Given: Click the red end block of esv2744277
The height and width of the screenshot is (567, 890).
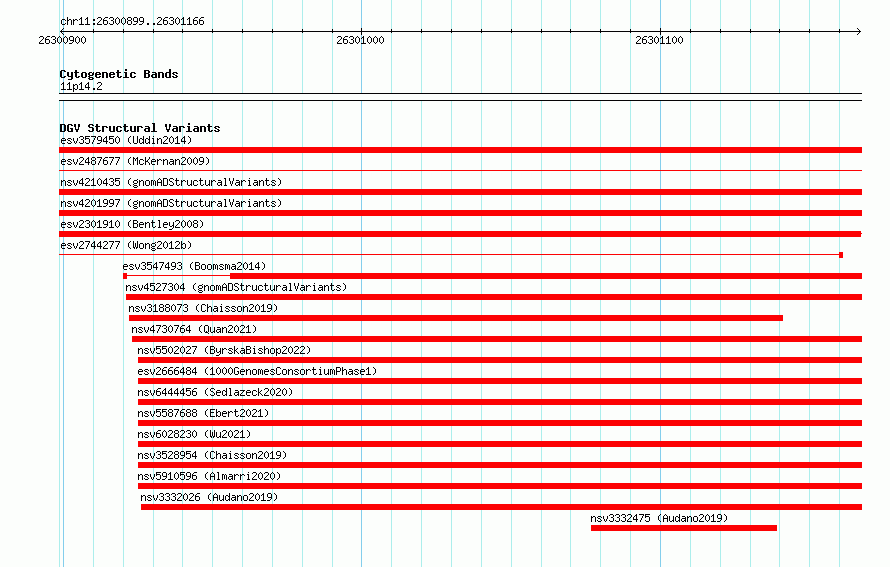Looking at the screenshot, I should coord(841,255).
